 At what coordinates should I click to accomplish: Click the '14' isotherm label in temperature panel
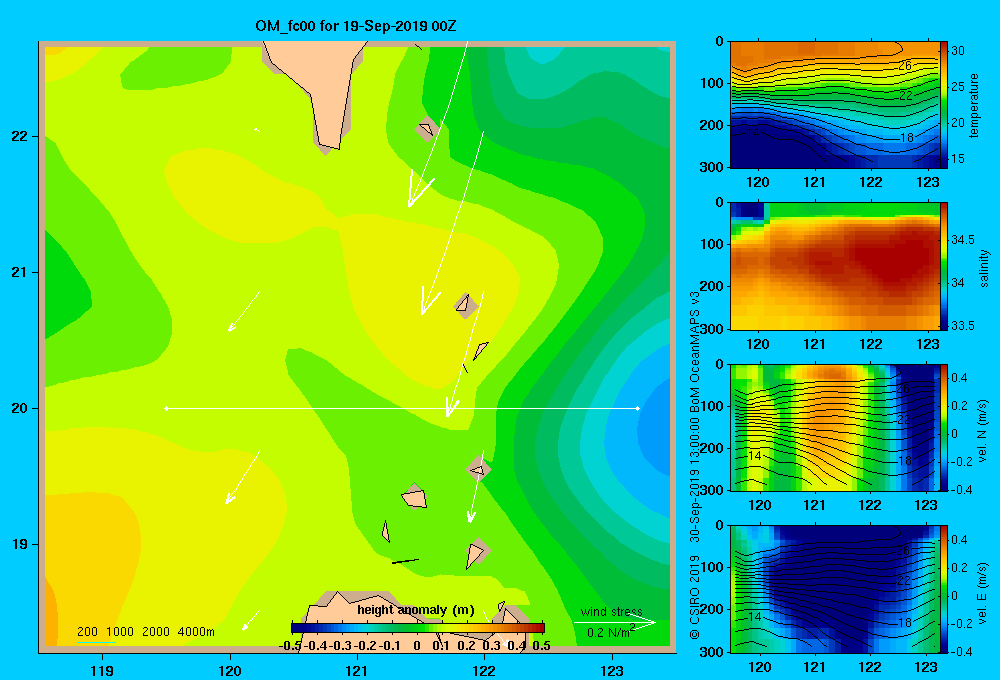(x=753, y=133)
